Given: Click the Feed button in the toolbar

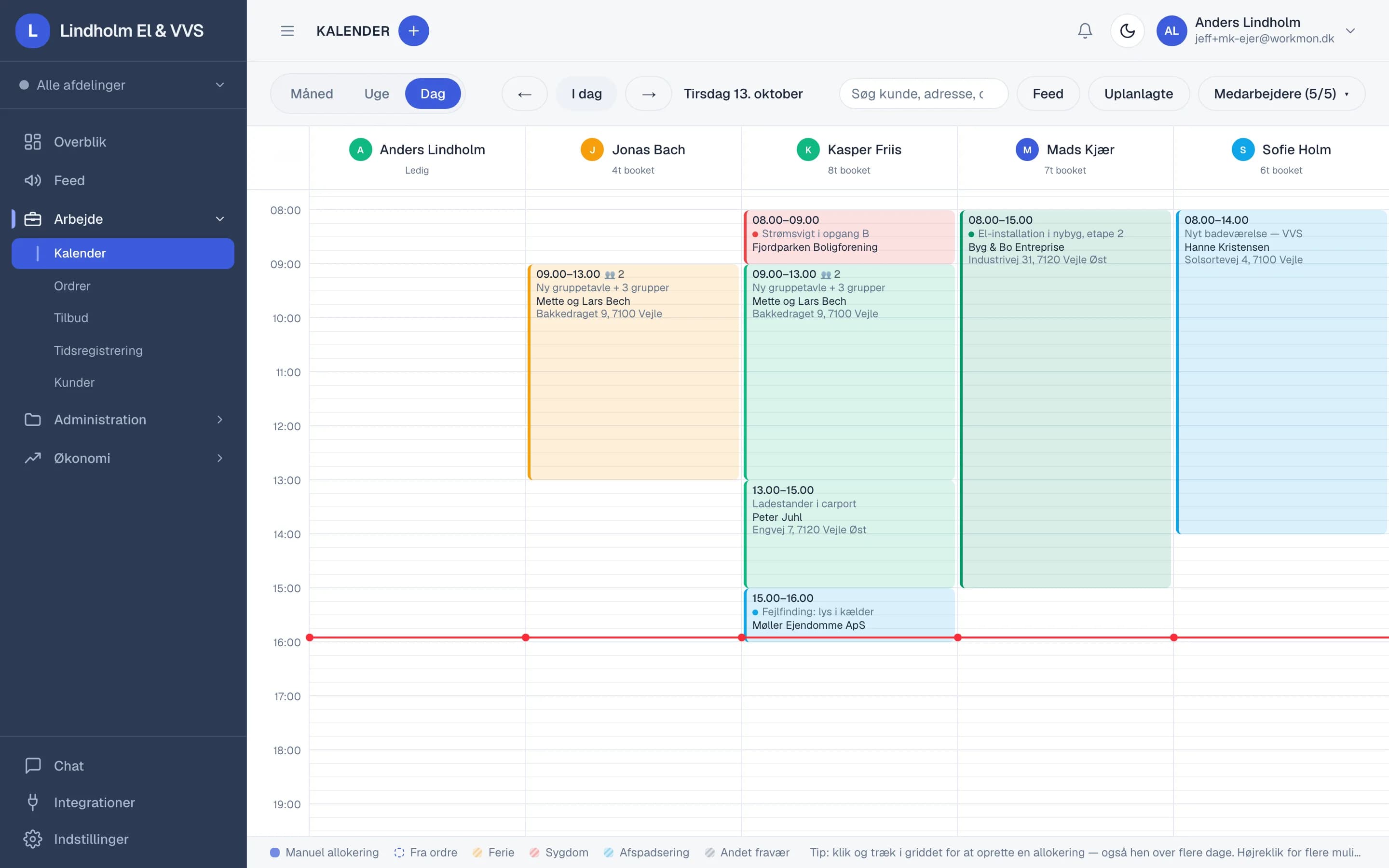Looking at the screenshot, I should (x=1048, y=94).
